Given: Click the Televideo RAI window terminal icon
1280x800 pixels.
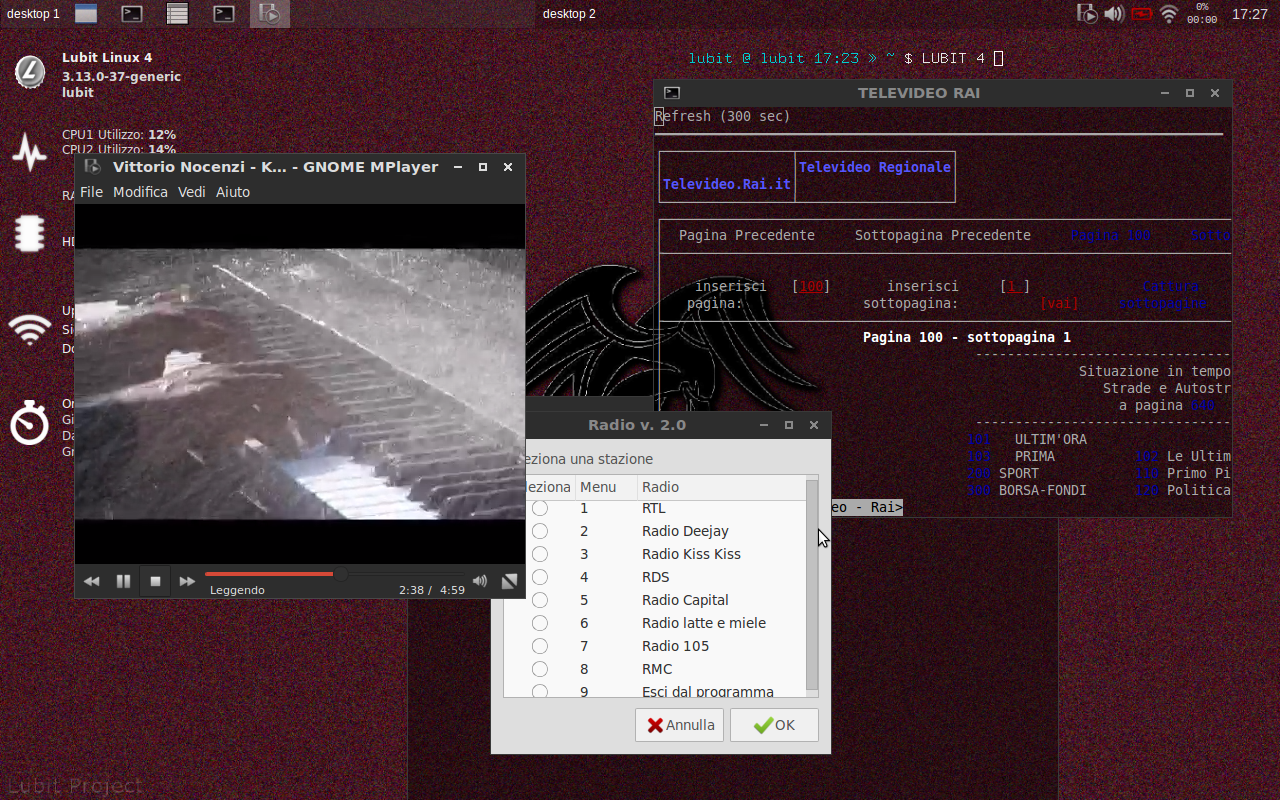Looking at the screenshot, I should (672, 93).
